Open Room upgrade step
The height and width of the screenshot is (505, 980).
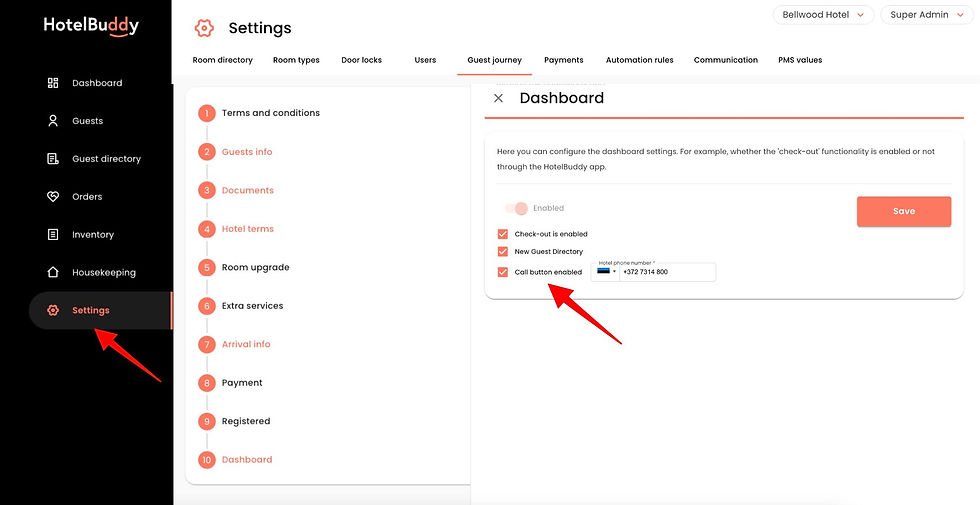[256, 268]
